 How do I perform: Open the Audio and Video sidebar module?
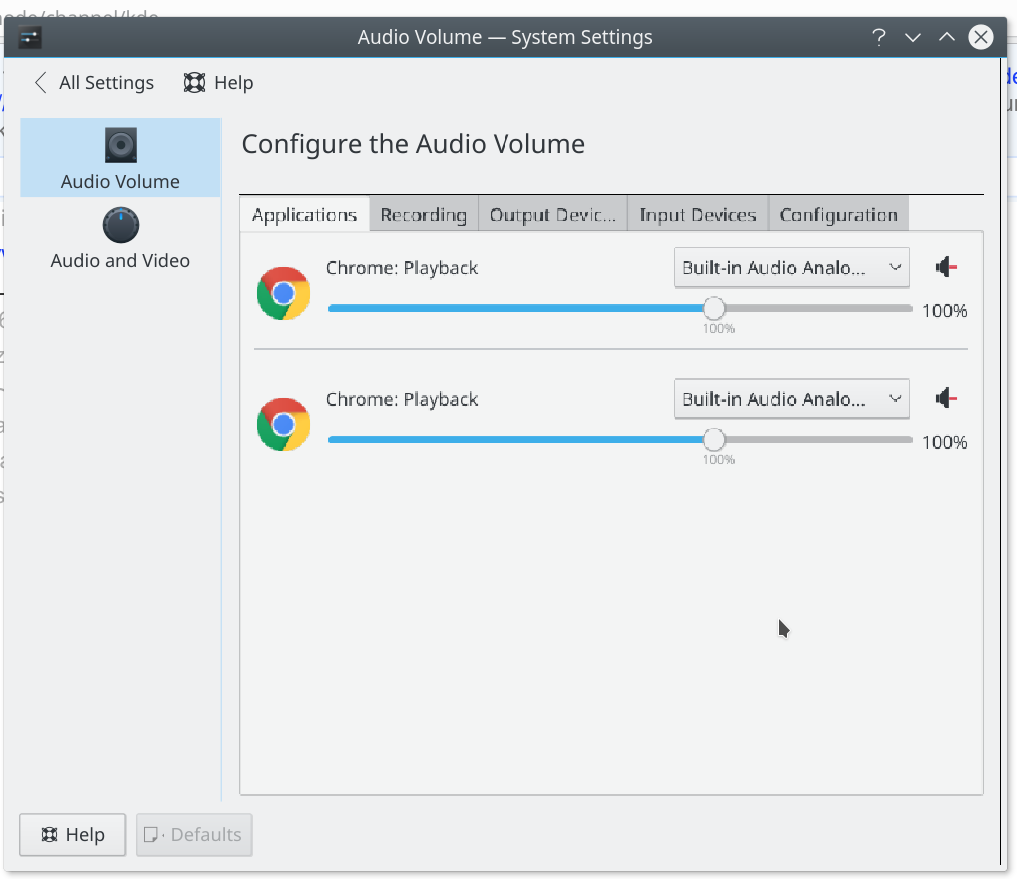[121, 238]
